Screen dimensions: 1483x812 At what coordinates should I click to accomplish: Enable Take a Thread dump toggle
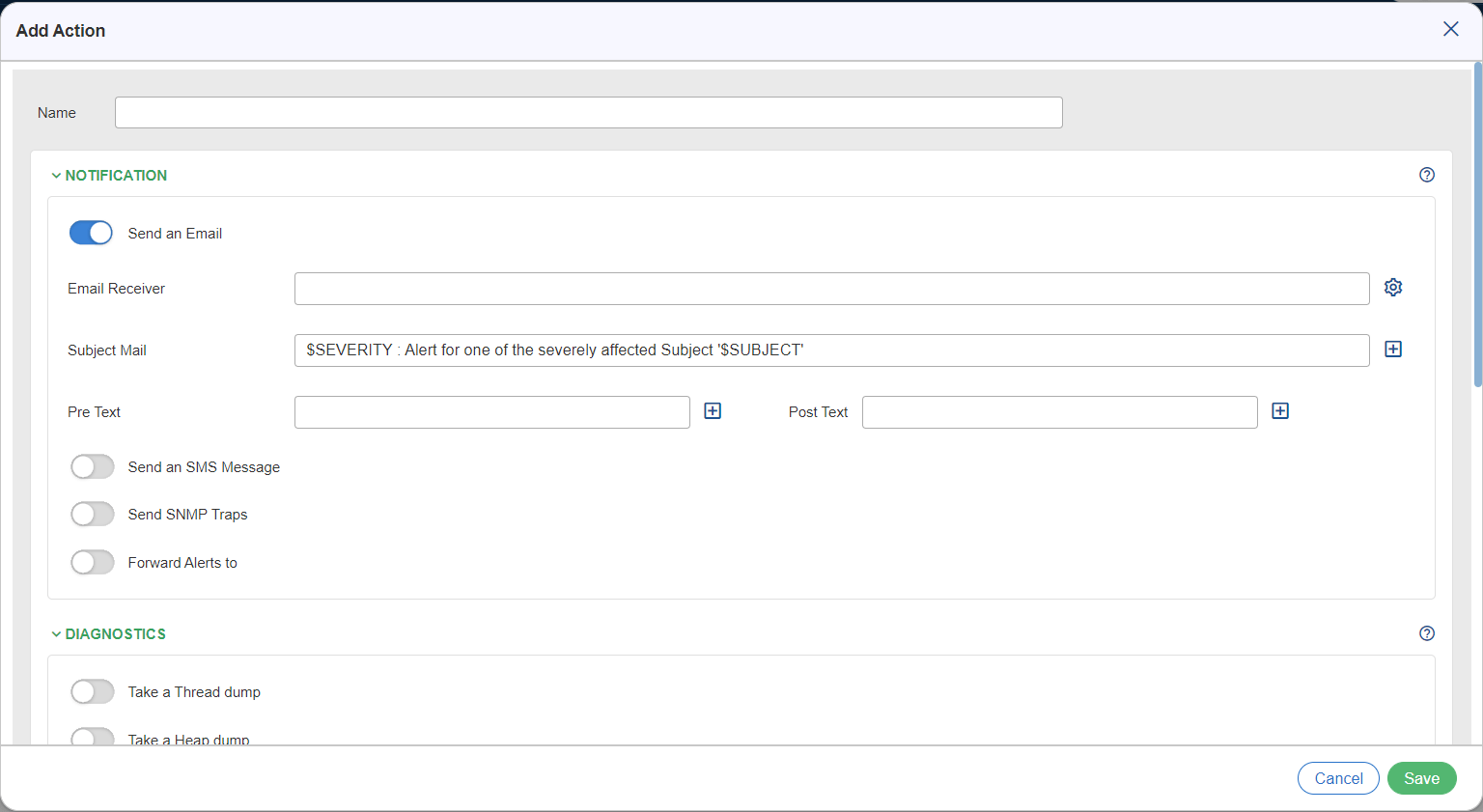coord(92,692)
